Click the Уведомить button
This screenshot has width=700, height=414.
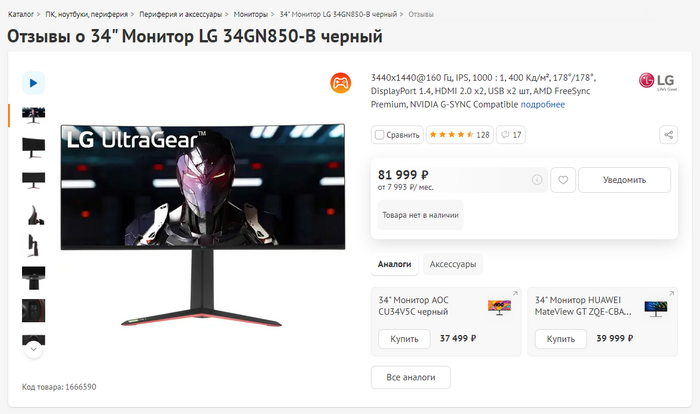[x=625, y=180]
